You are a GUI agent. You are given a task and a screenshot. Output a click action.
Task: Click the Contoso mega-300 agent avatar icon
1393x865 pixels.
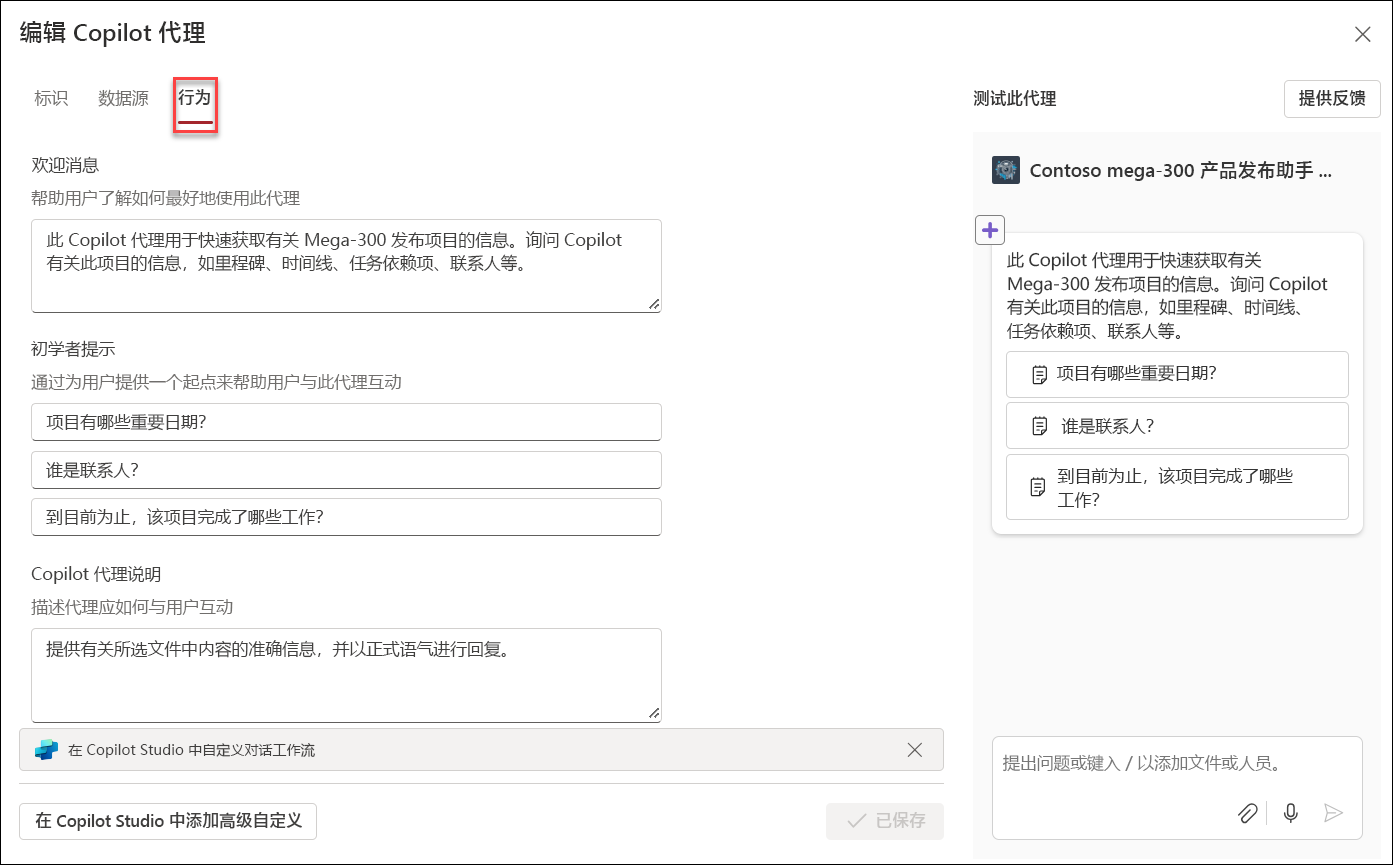[1005, 170]
